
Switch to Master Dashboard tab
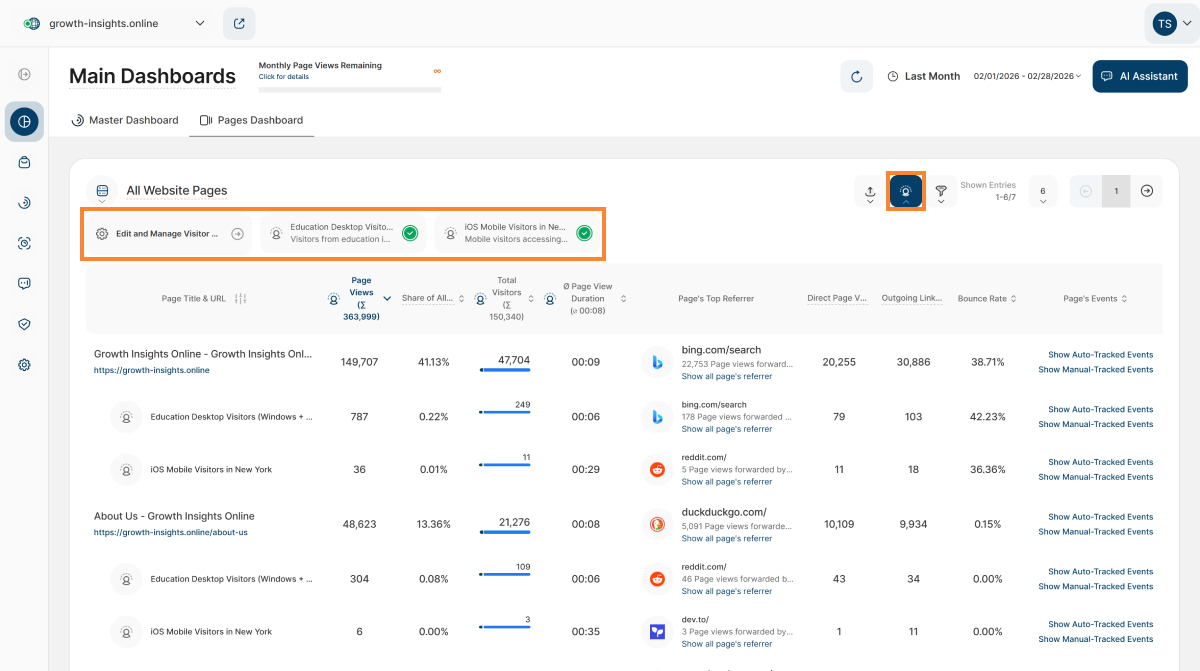(x=124, y=120)
